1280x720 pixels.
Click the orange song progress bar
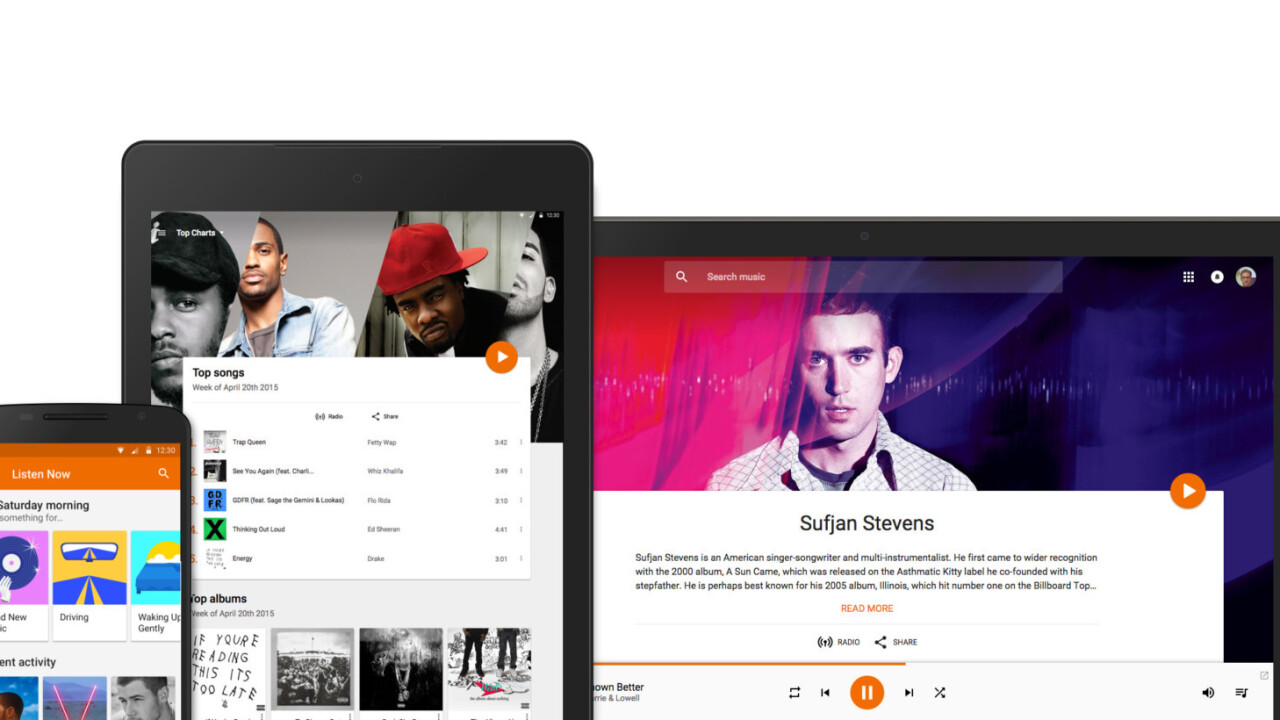750,663
